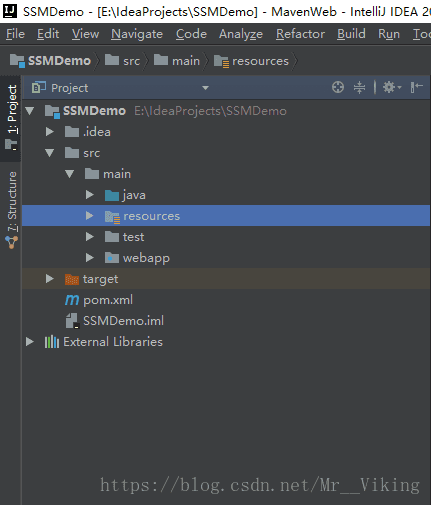Click the IntelliJ IDEA logo in title bar

coord(10,11)
